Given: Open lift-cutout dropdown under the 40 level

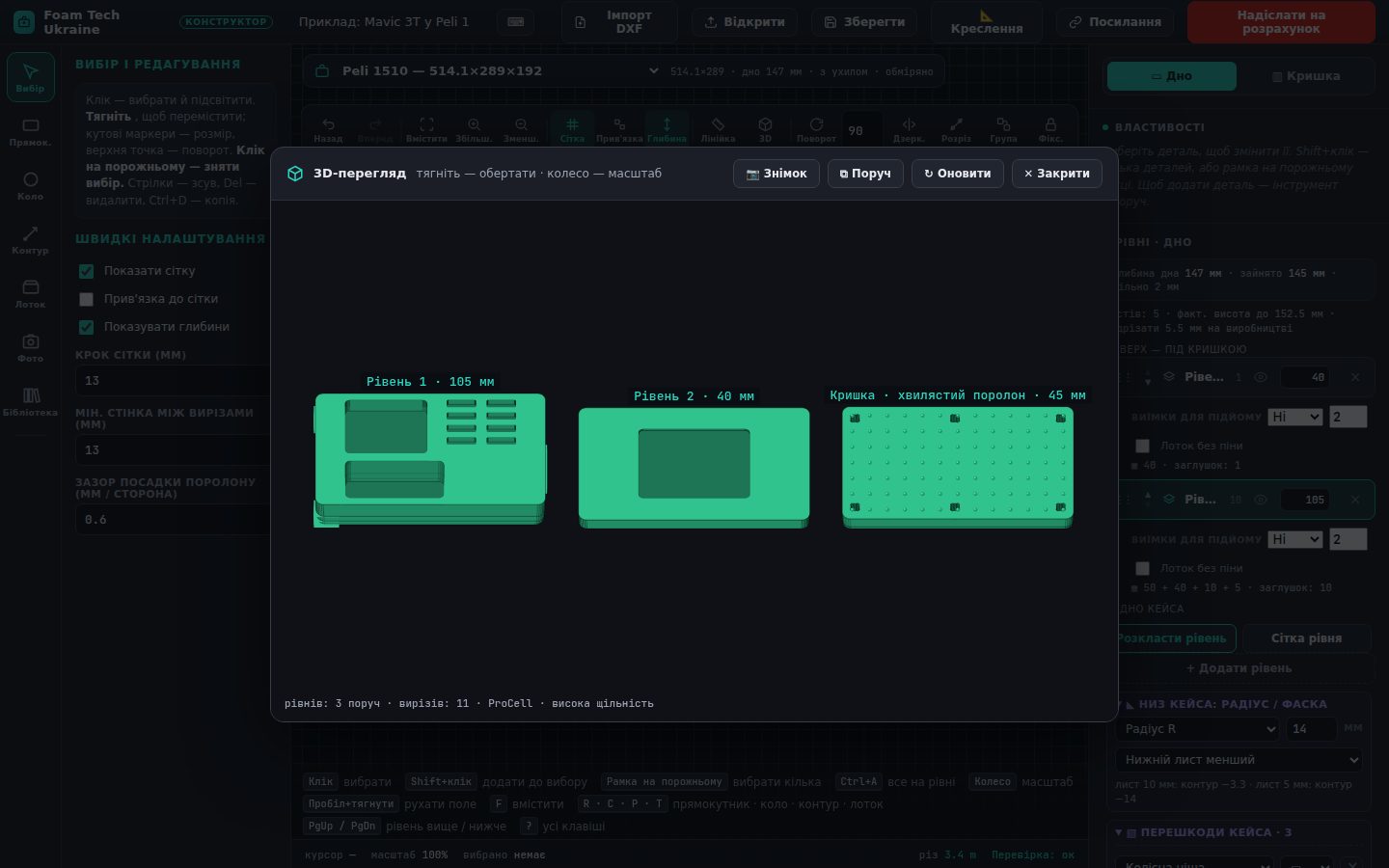Looking at the screenshot, I should [x=1295, y=417].
